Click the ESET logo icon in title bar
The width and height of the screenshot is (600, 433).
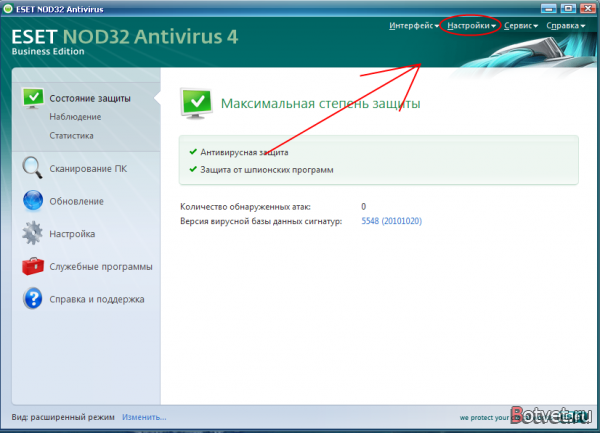(8, 8)
